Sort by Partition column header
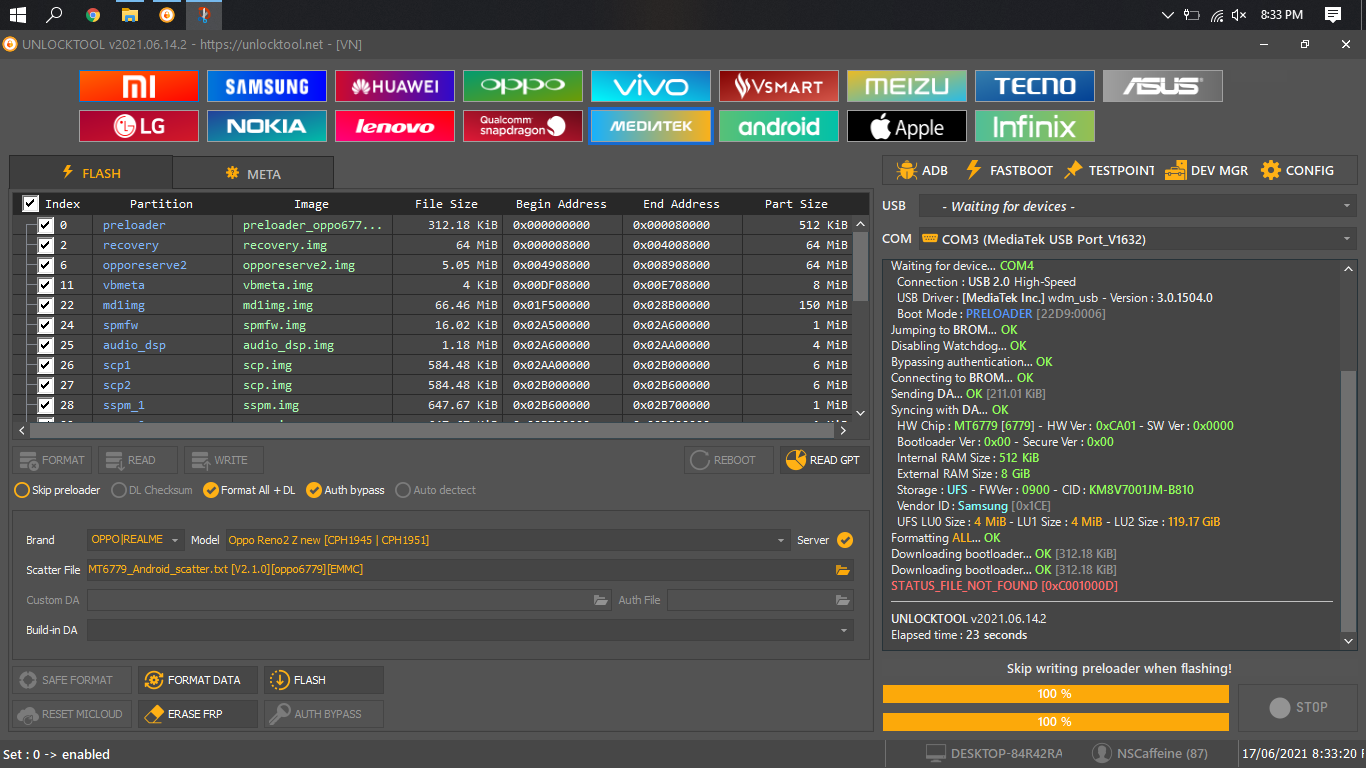The image size is (1366, 768). [x=161, y=203]
